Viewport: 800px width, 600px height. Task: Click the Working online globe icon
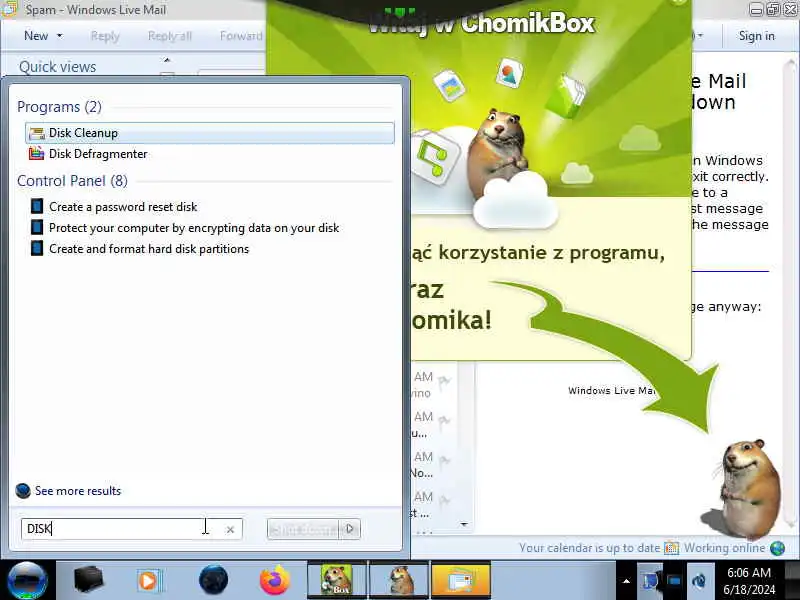(x=778, y=548)
